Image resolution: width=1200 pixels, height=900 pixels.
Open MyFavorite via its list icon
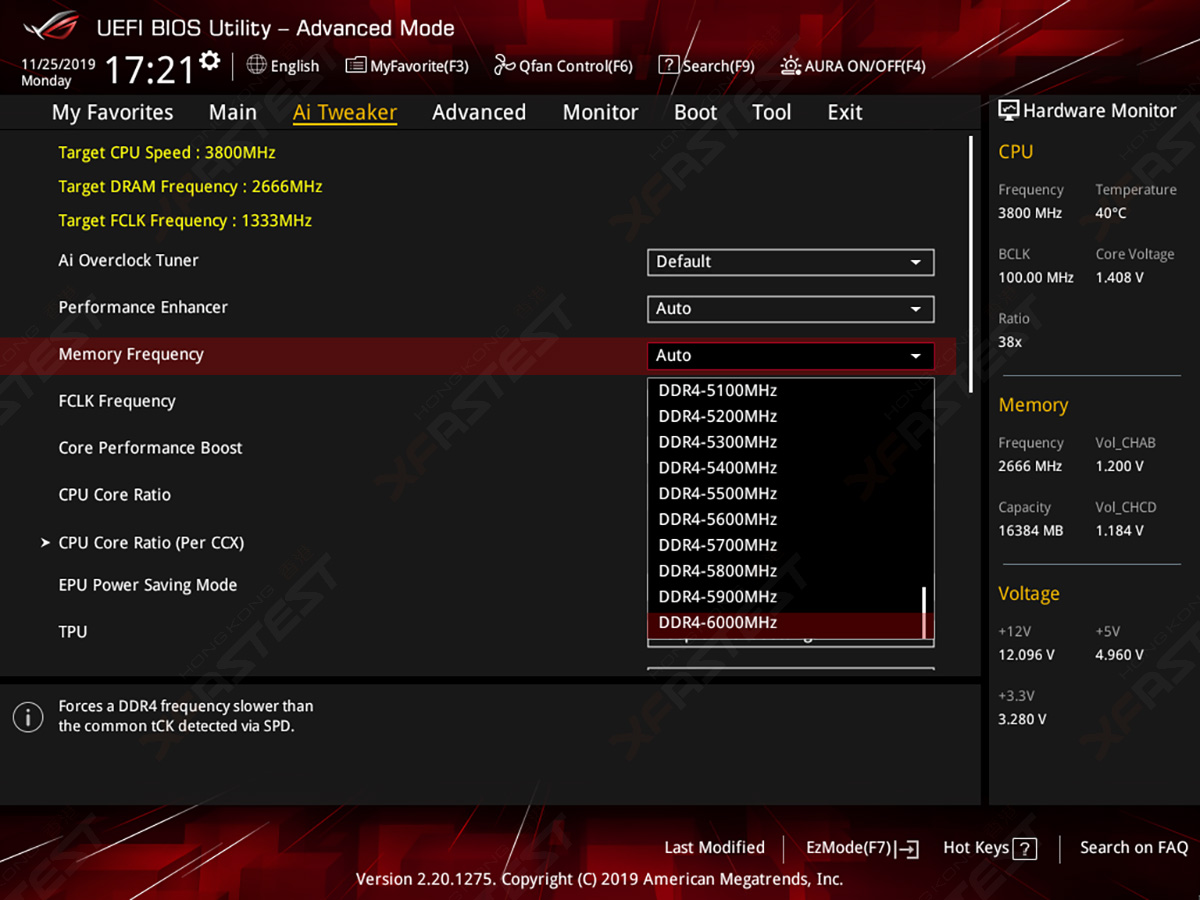click(355, 66)
